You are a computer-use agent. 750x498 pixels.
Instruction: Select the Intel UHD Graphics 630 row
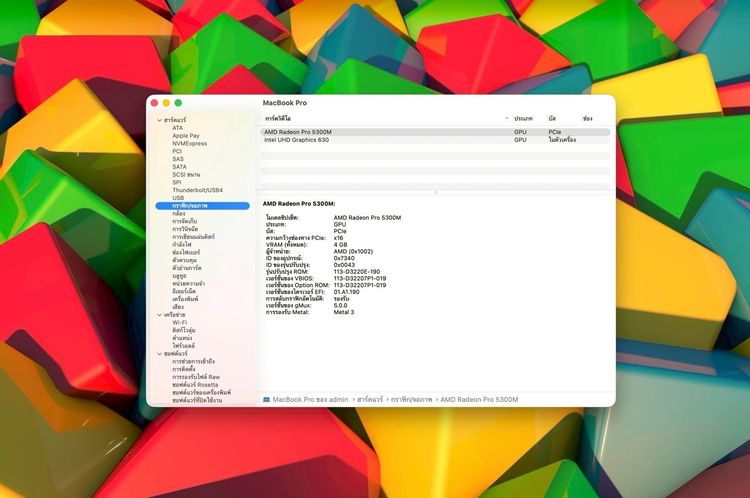(x=298, y=140)
